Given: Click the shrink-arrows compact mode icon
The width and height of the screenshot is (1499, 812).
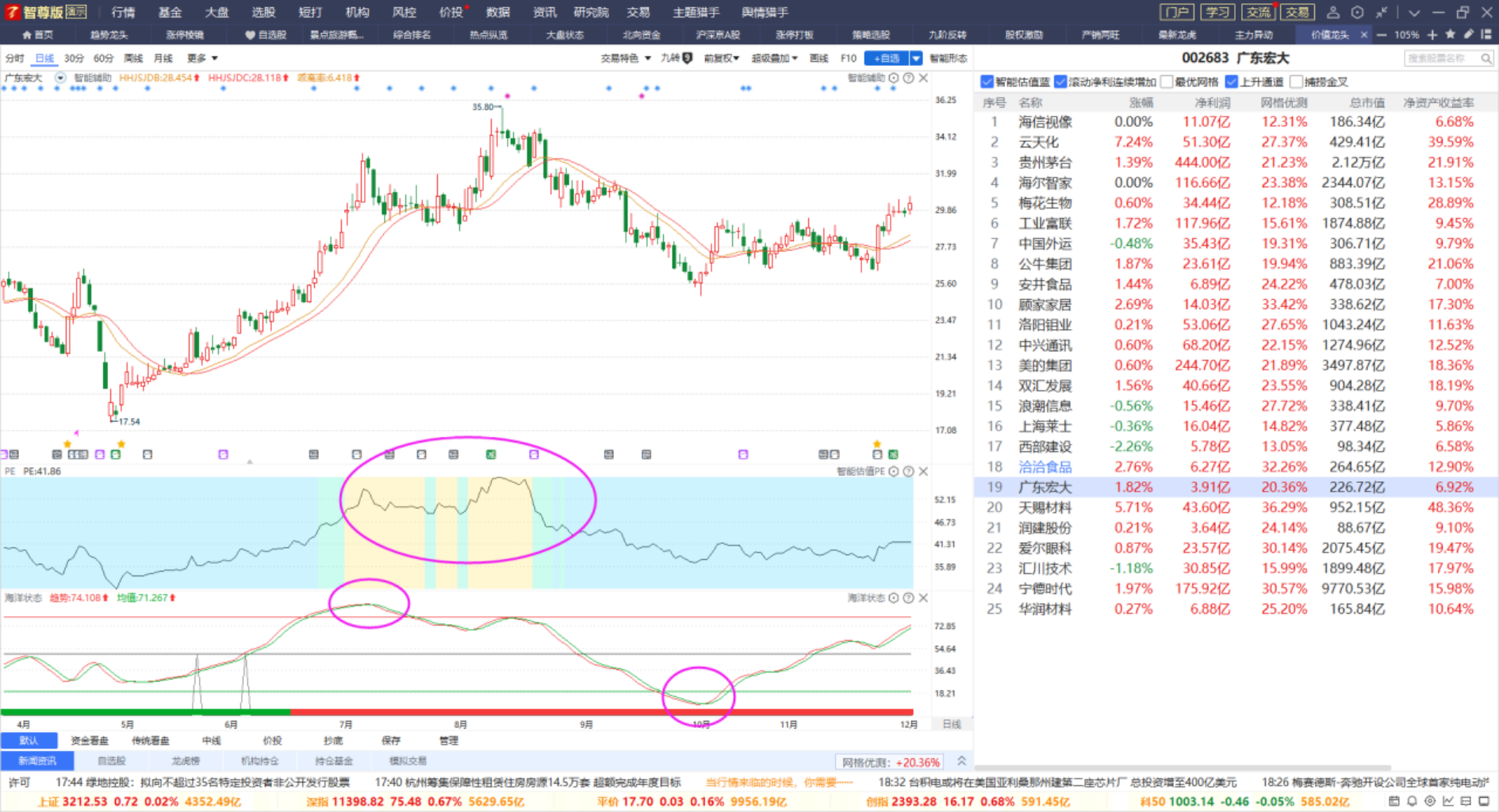Looking at the screenshot, I should click(1382, 12).
